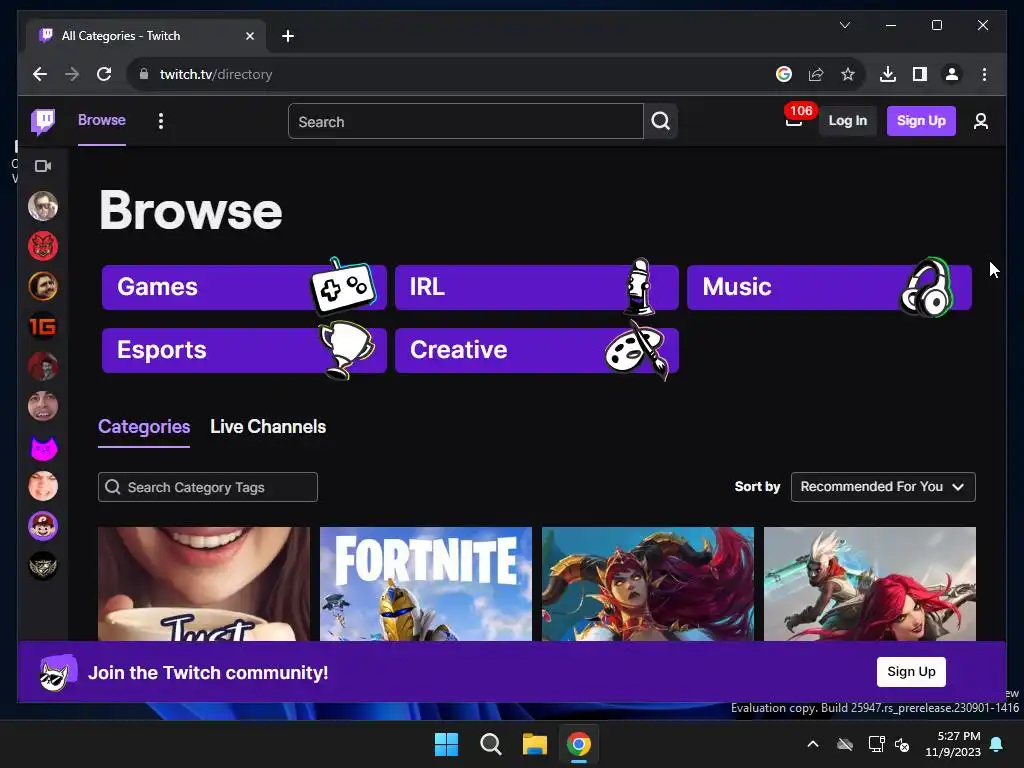1024x768 pixels.
Task: Close the All Categories Twitch tab
Action: pos(249,36)
